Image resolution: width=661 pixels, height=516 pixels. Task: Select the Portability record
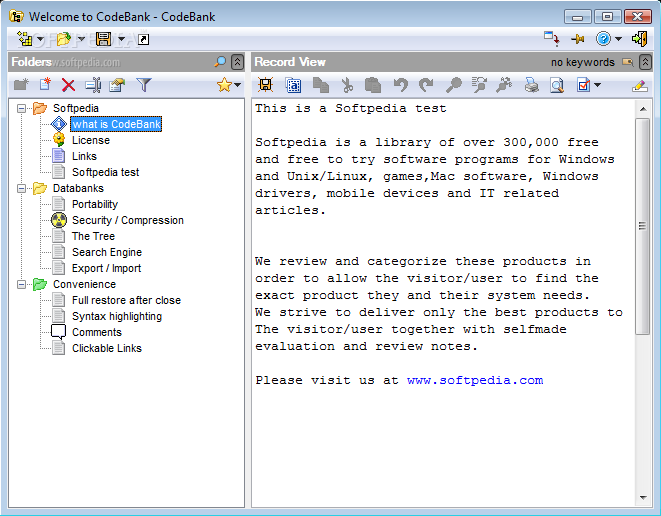(x=95, y=204)
